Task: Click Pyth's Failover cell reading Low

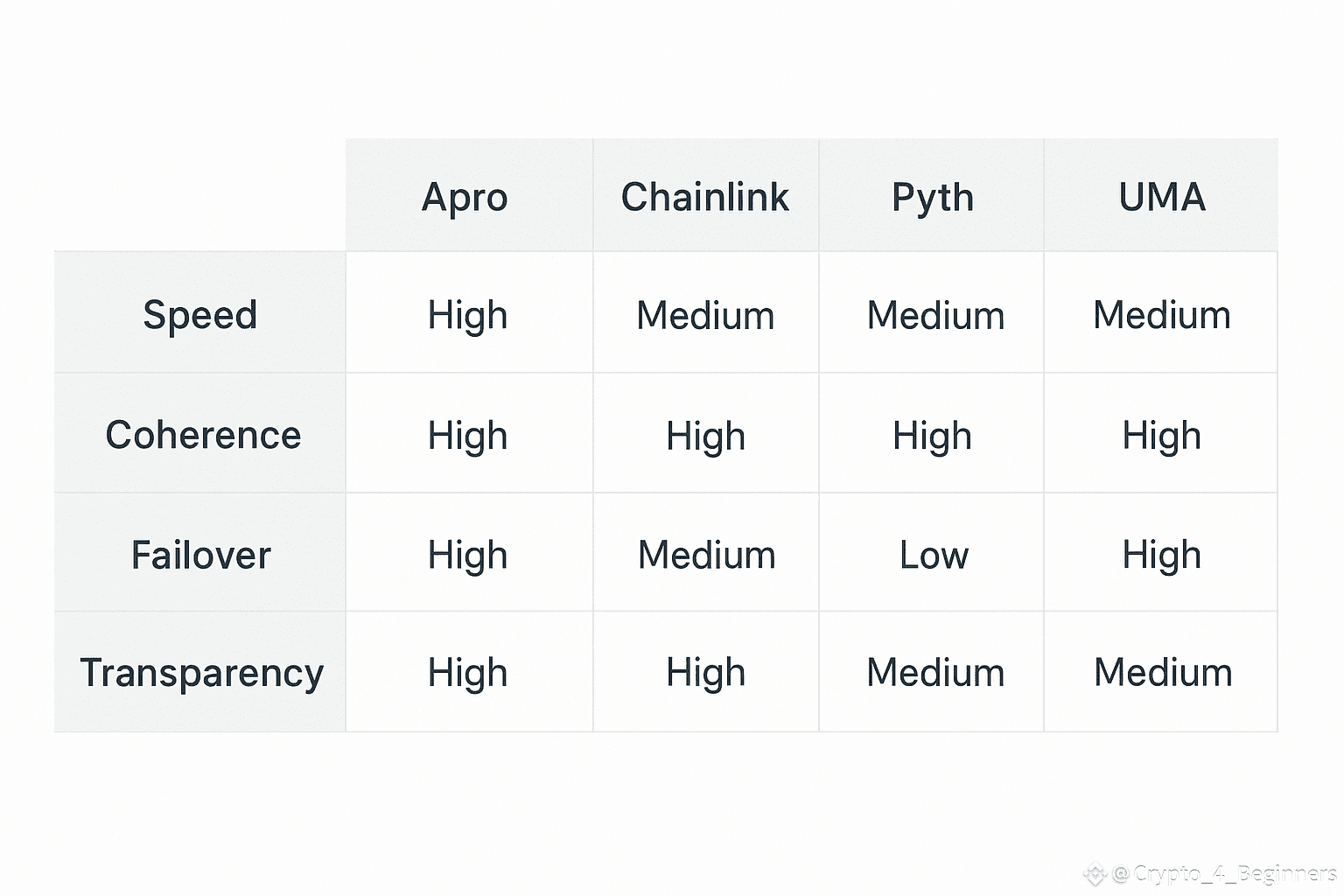Action: point(934,555)
